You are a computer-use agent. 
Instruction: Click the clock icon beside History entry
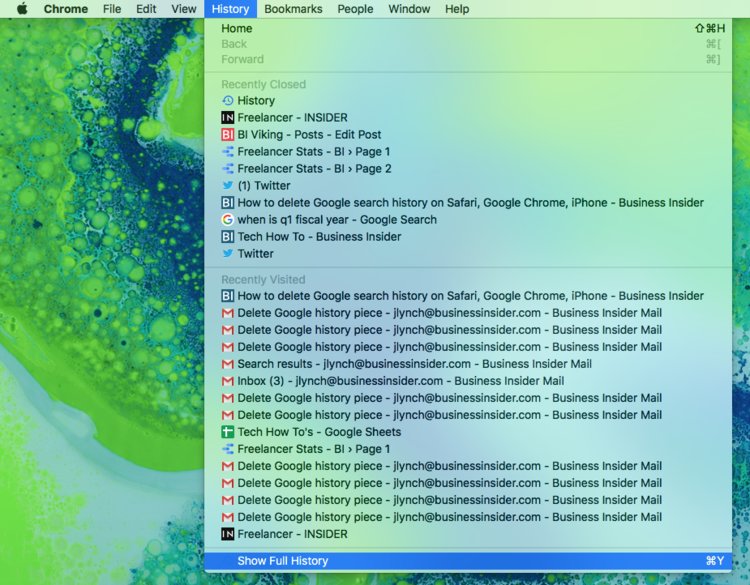227,101
